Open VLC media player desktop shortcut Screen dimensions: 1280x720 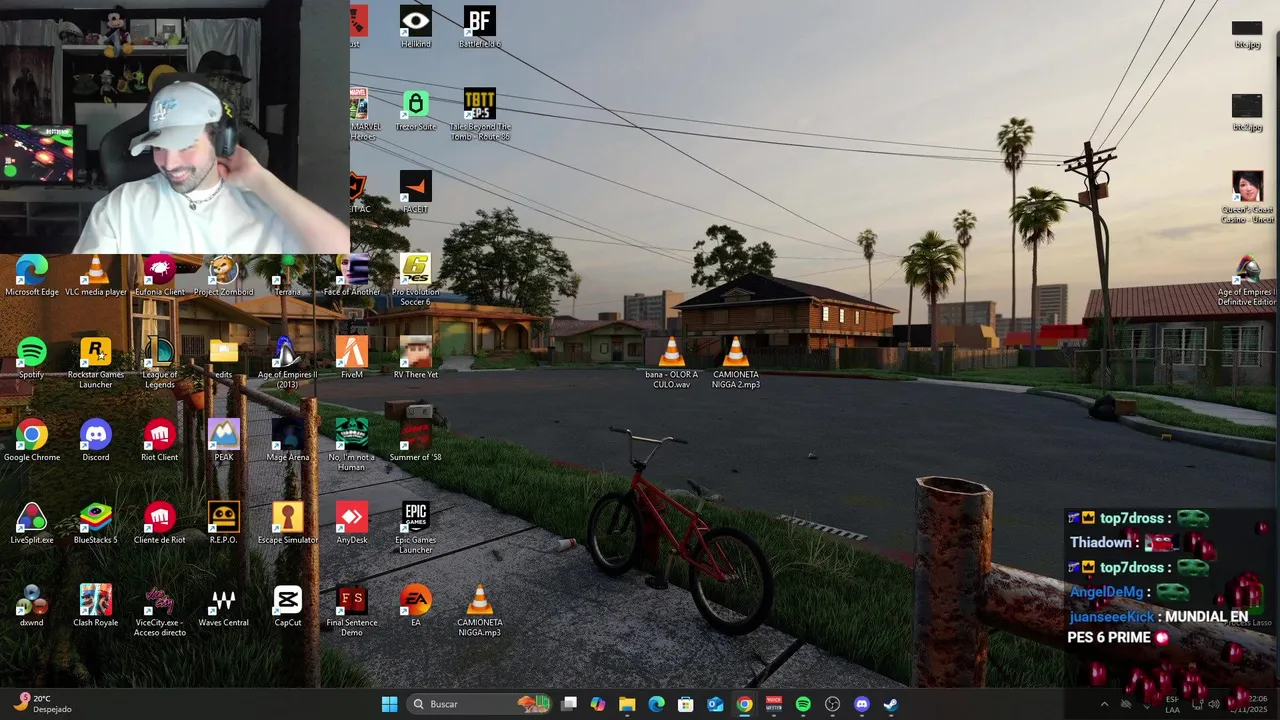(96, 275)
